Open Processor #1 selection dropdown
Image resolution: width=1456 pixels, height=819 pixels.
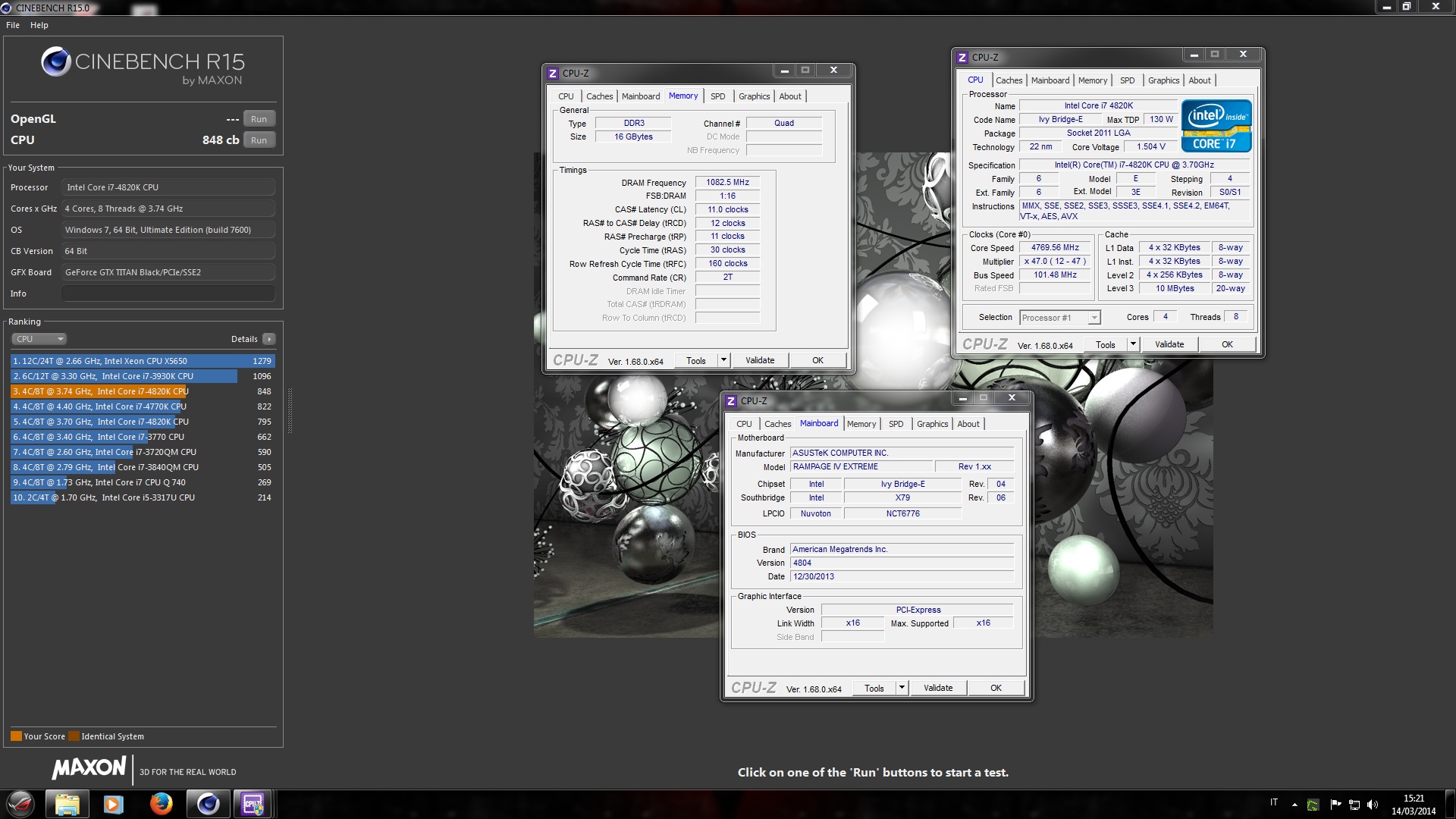pyautogui.click(x=1059, y=318)
